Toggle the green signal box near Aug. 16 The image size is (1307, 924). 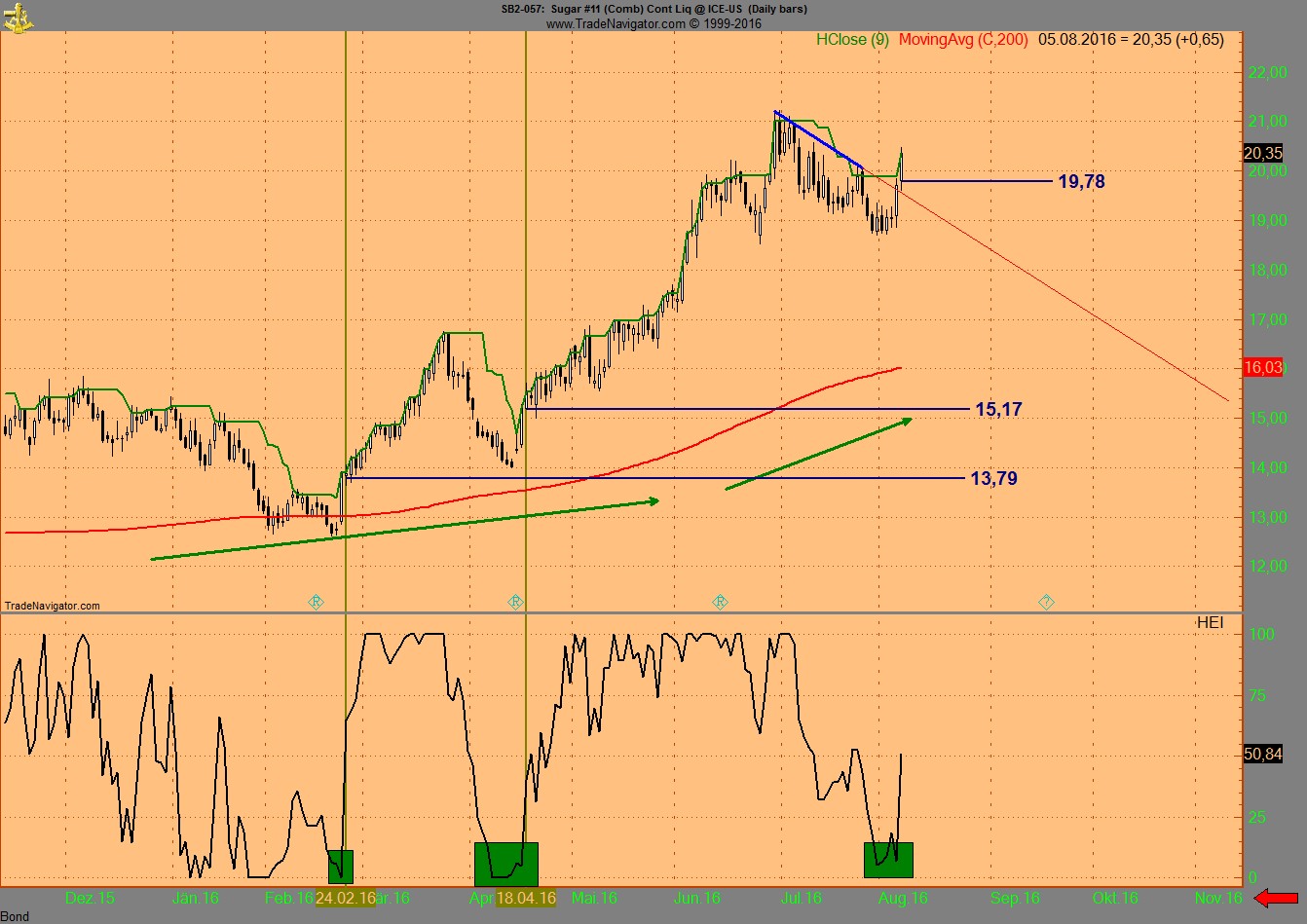887,858
